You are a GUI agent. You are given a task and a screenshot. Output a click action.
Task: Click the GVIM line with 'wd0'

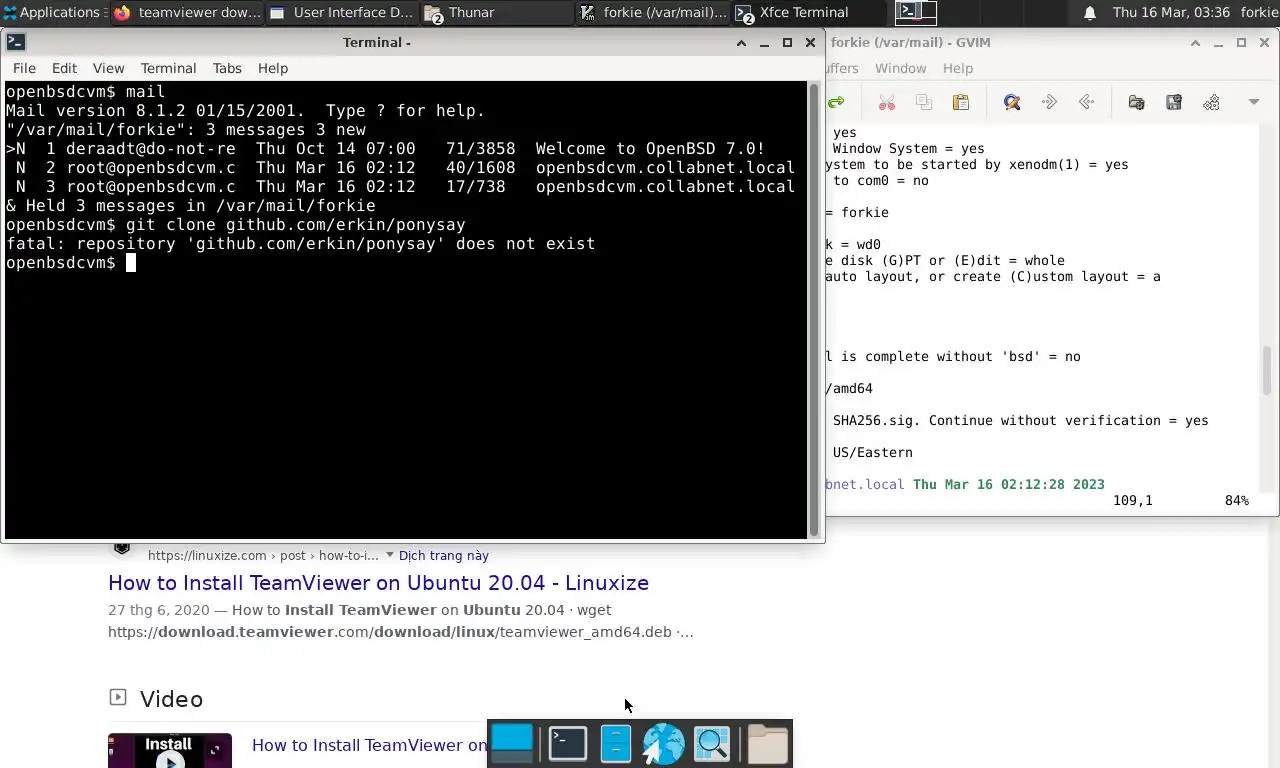853,244
